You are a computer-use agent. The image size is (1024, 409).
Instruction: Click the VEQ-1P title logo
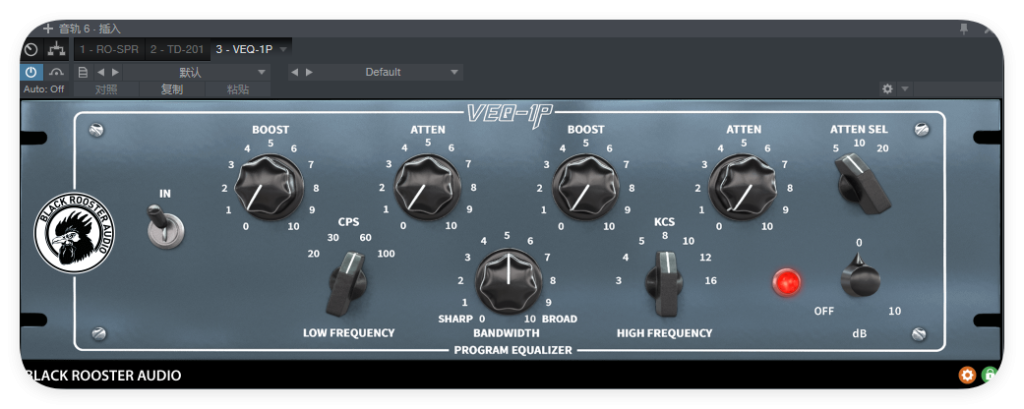pyautogui.click(x=509, y=114)
